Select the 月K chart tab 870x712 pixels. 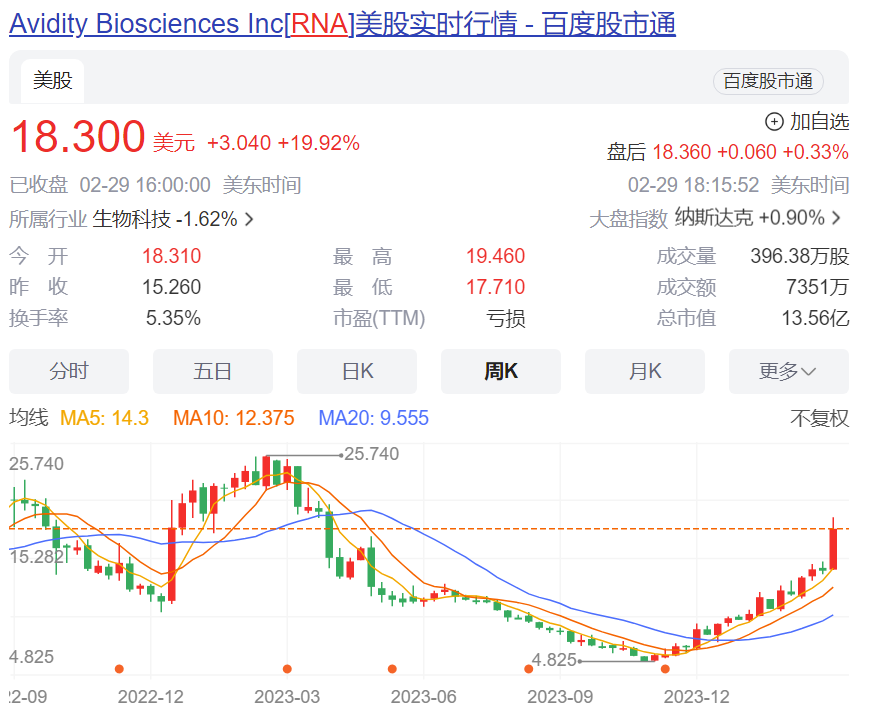(645, 372)
